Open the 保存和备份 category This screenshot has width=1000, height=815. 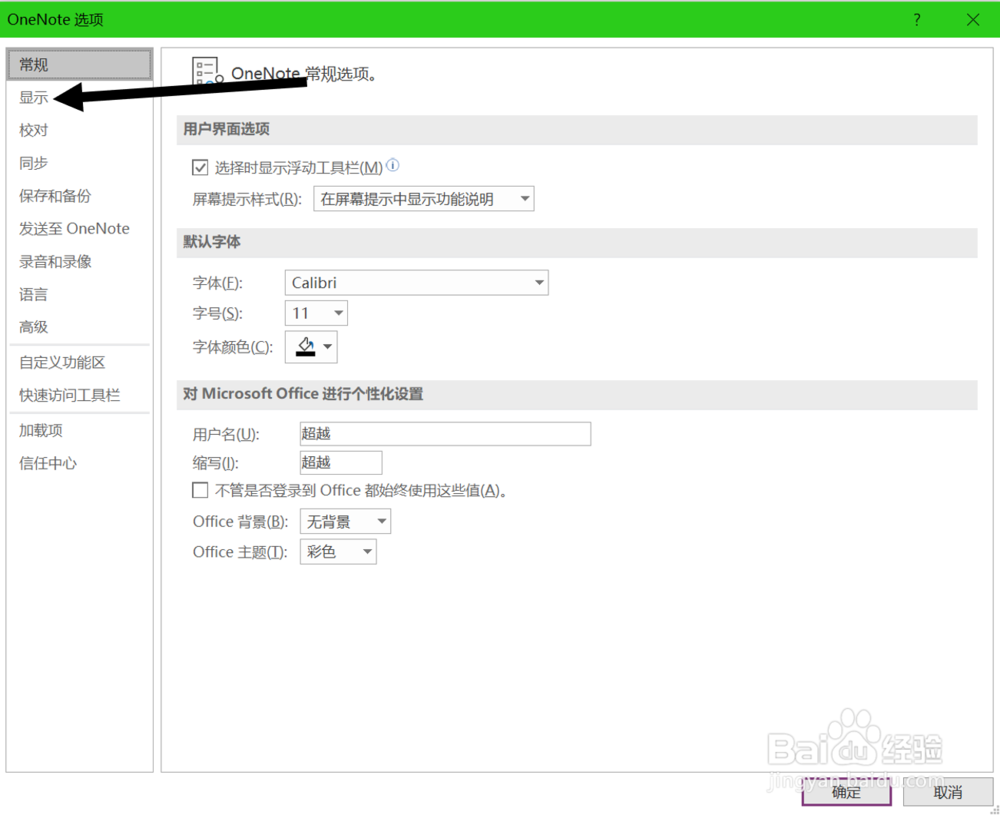pos(80,196)
